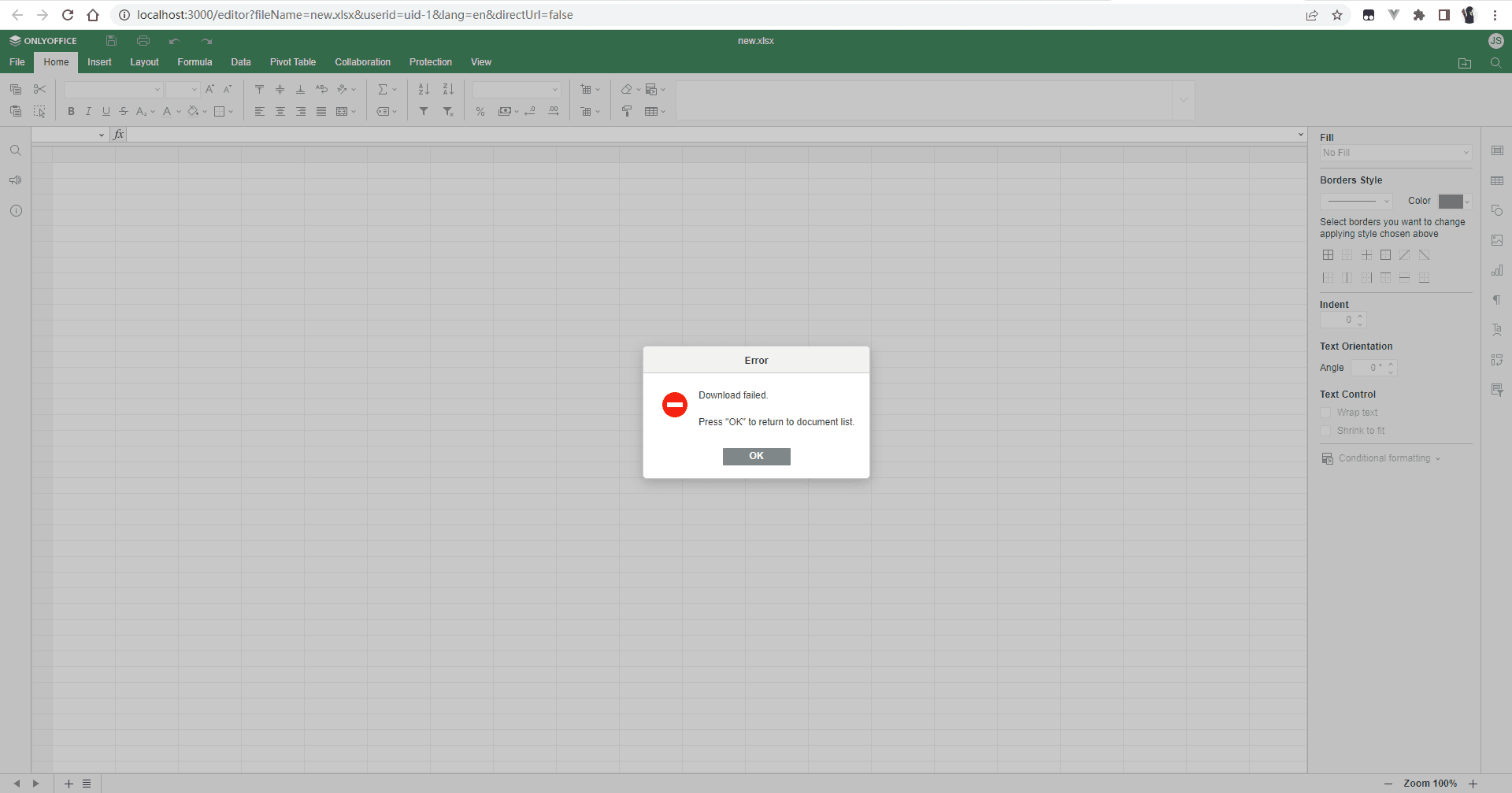Enable the Wrap text checkbox
This screenshot has width=1512, height=793.
1325,413
